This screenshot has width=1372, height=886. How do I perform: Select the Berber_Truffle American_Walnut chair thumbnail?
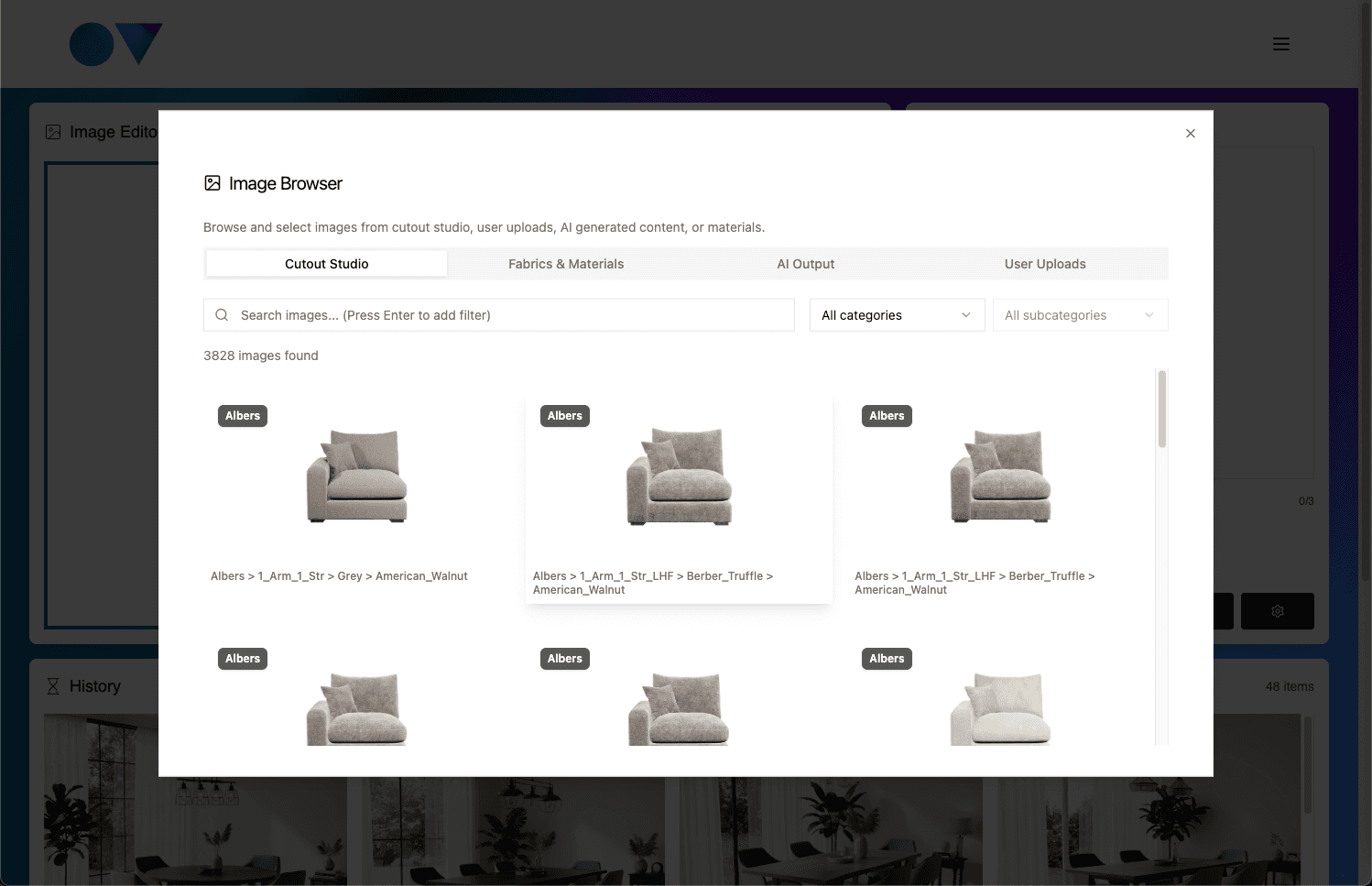679,476
